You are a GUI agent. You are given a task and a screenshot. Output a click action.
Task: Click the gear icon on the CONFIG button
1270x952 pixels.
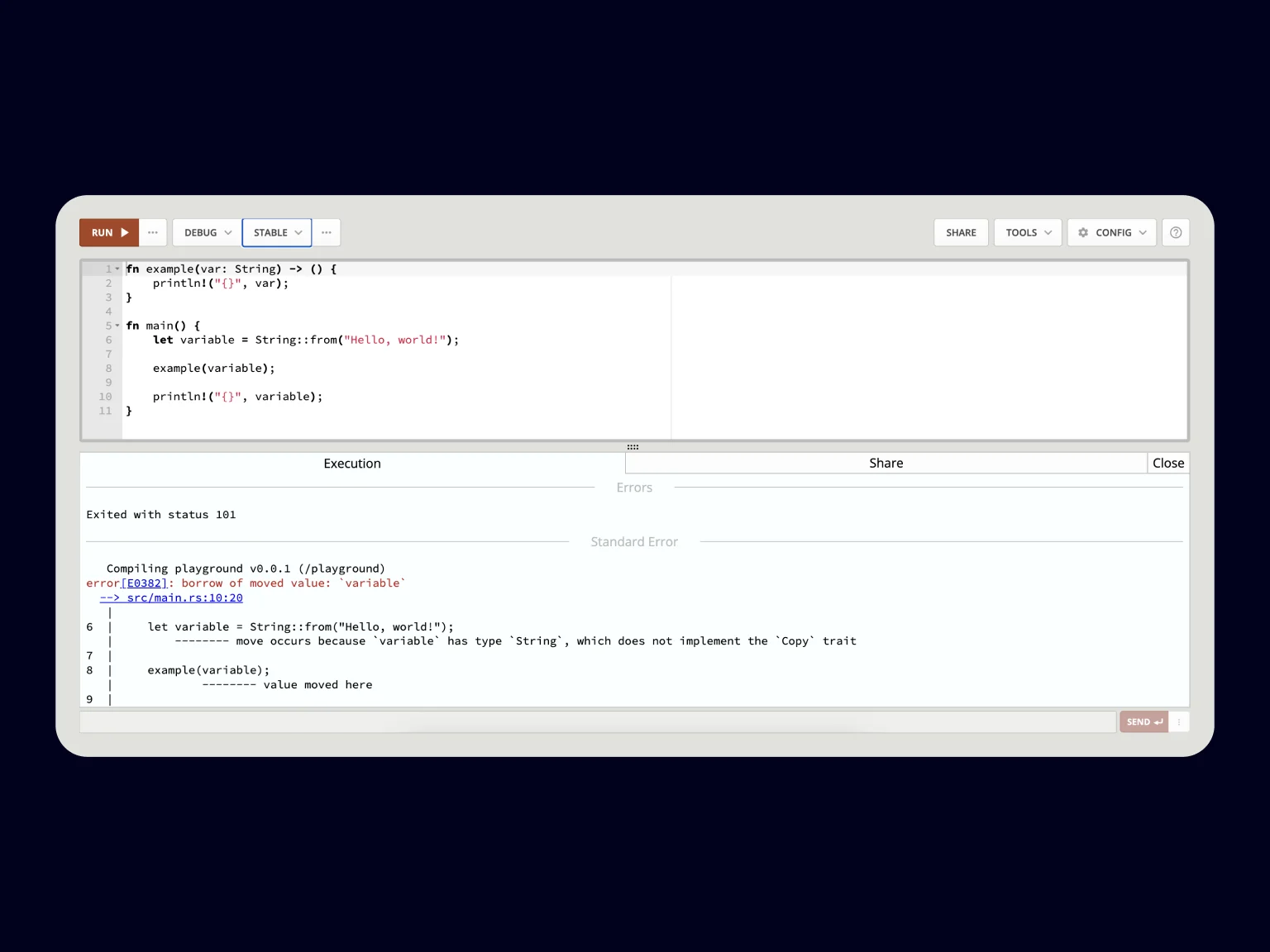coord(1083,232)
